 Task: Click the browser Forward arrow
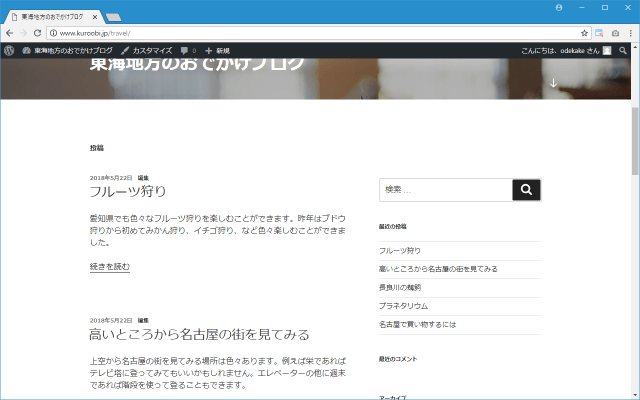(24, 33)
